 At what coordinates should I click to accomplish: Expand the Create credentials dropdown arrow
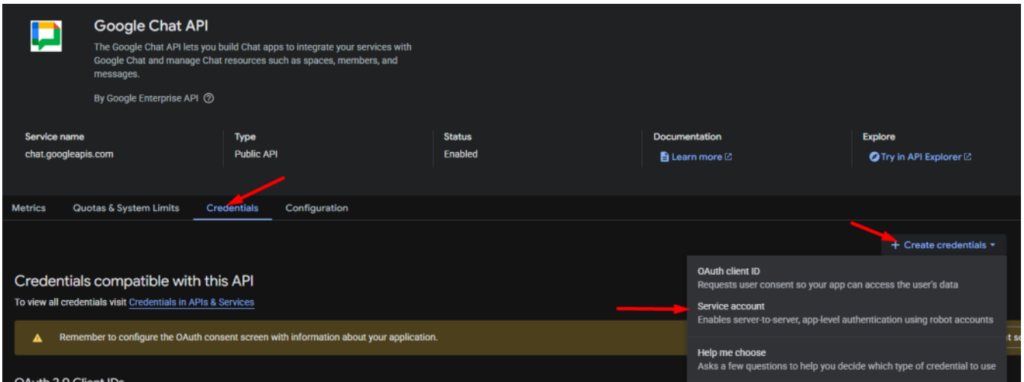993,245
